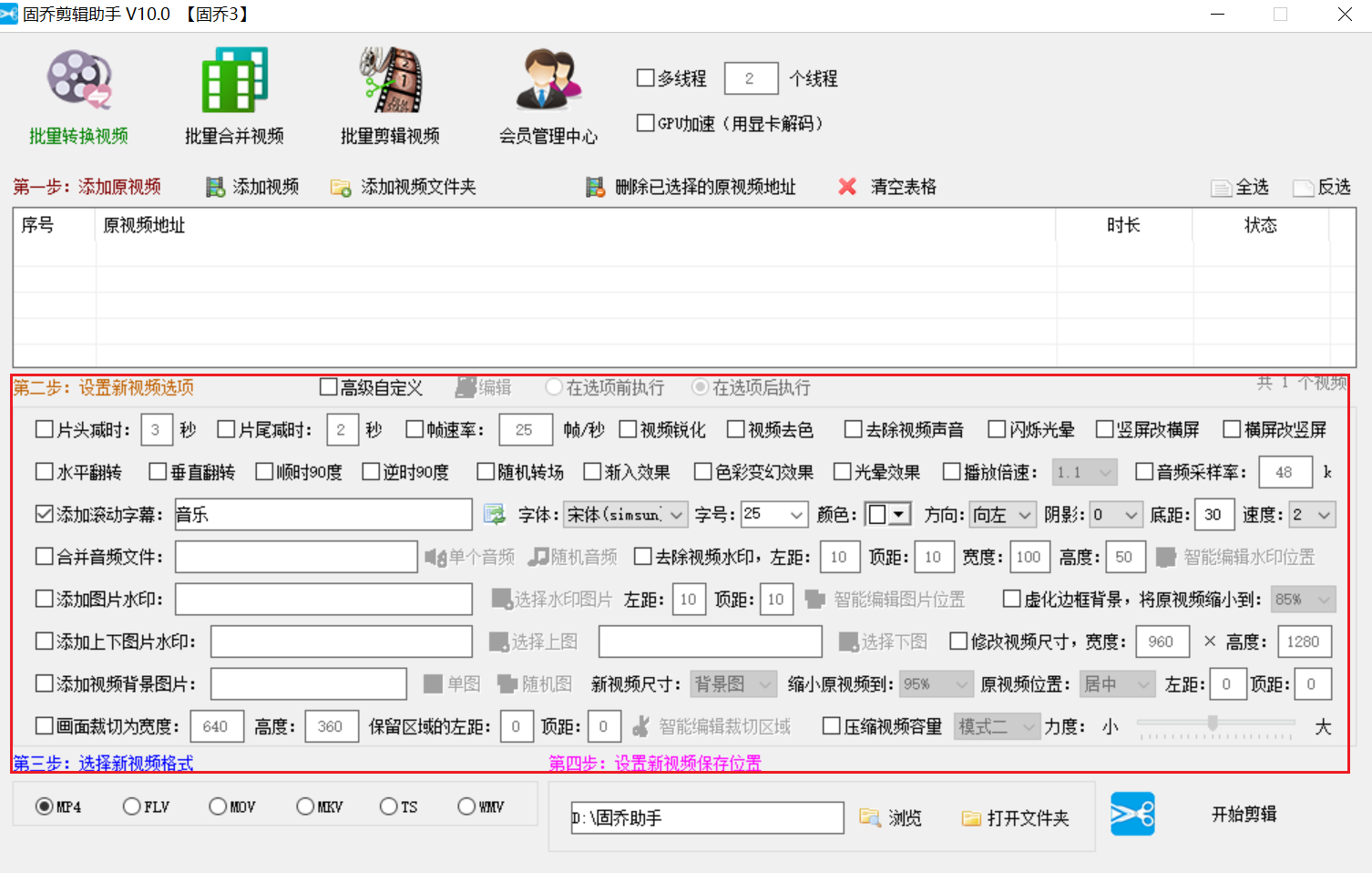Open the 播放倍速 speed dropdown
This screenshot has width=1372, height=873.
[x=1084, y=471]
